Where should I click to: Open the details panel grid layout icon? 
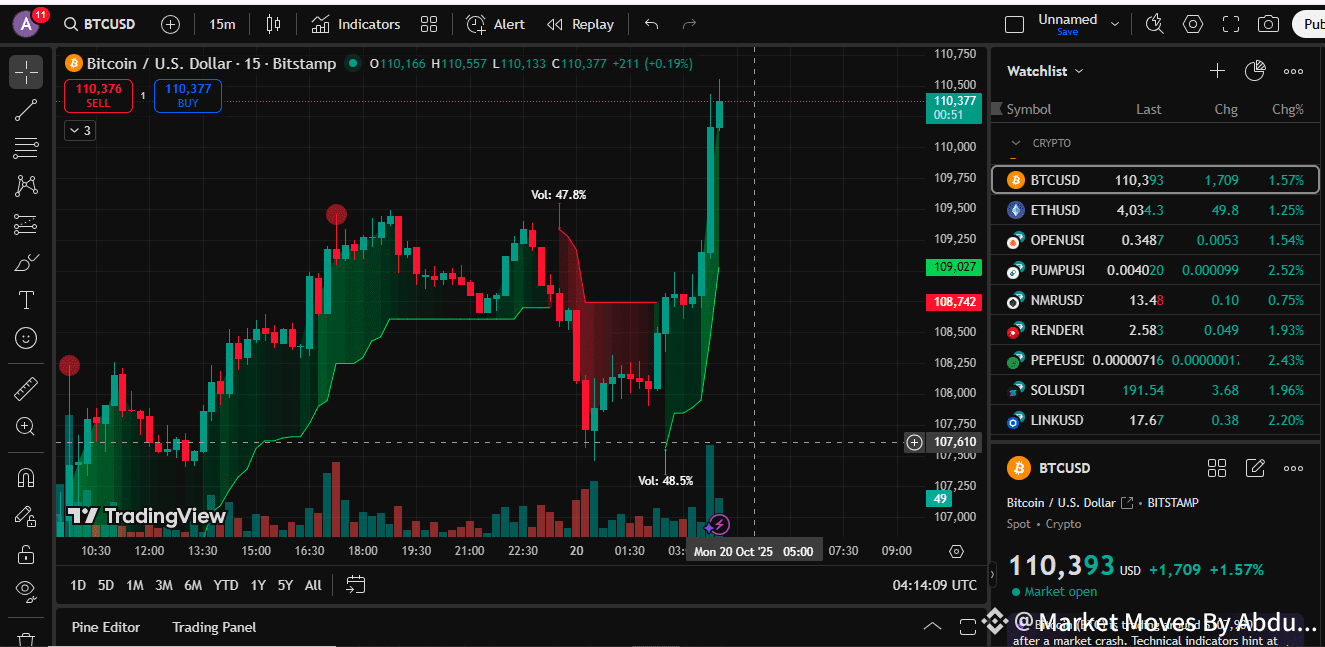point(1217,468)
